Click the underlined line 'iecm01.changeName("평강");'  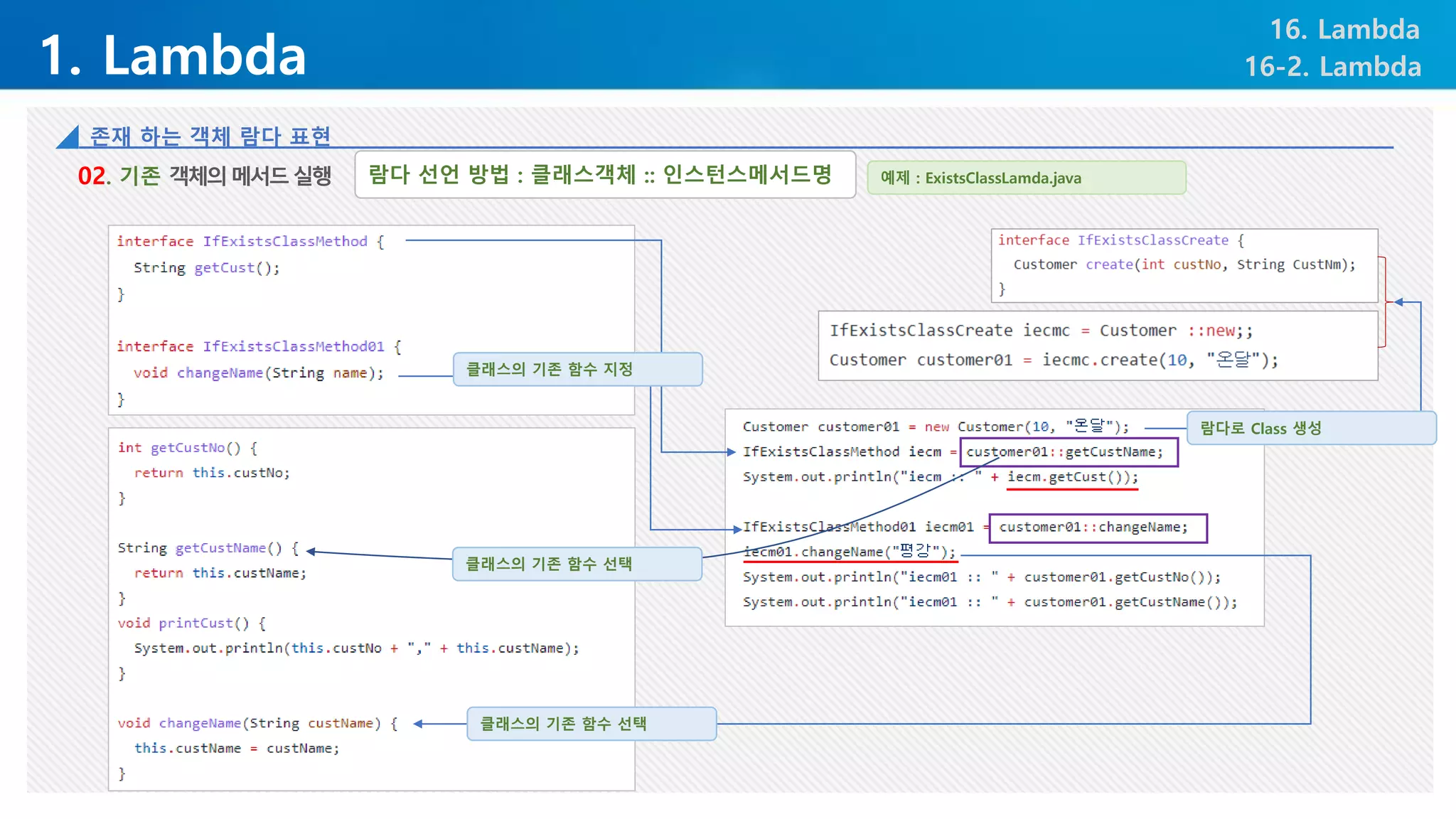point(850,552)
